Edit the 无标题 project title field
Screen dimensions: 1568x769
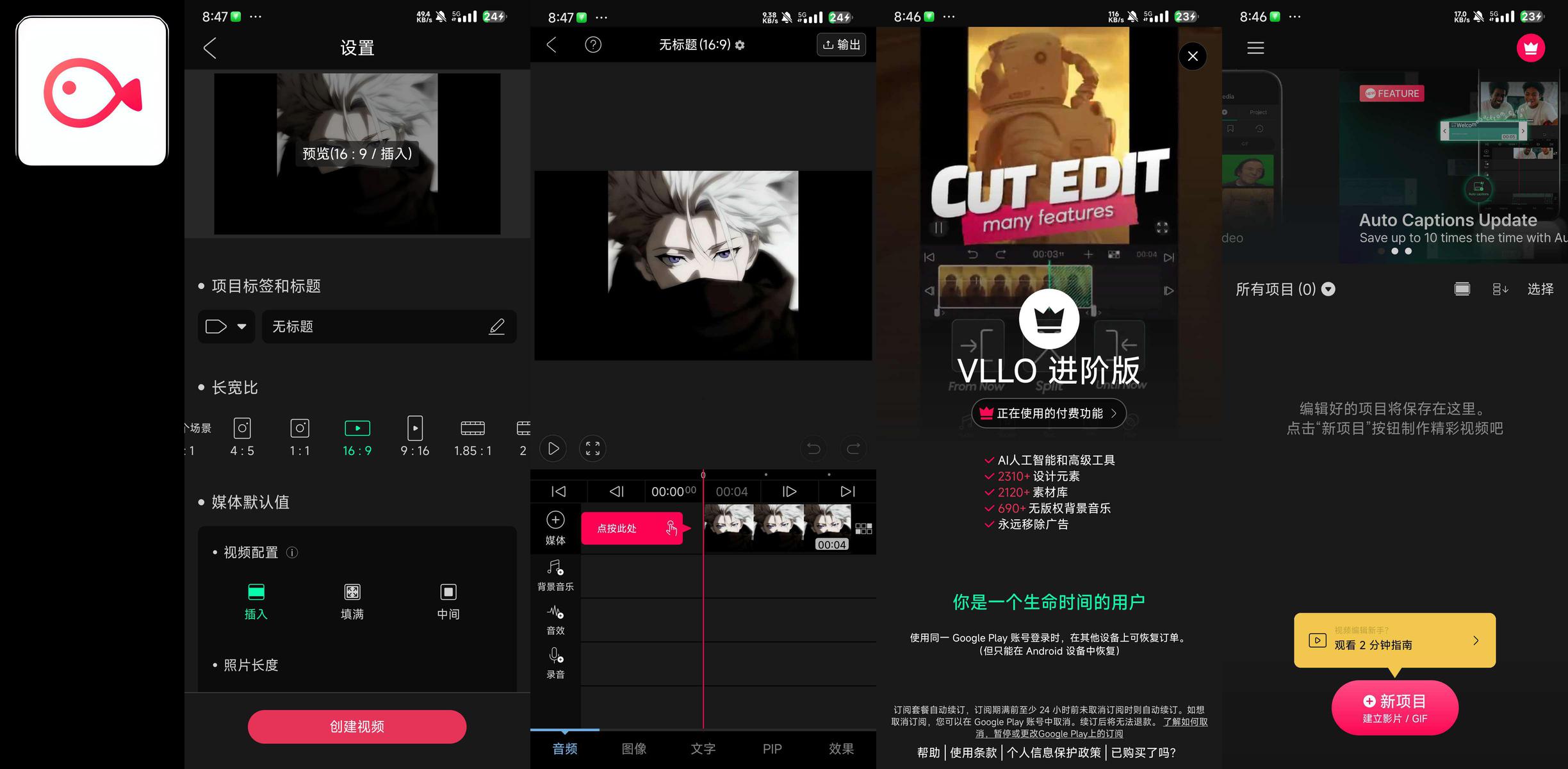(389, 327)
